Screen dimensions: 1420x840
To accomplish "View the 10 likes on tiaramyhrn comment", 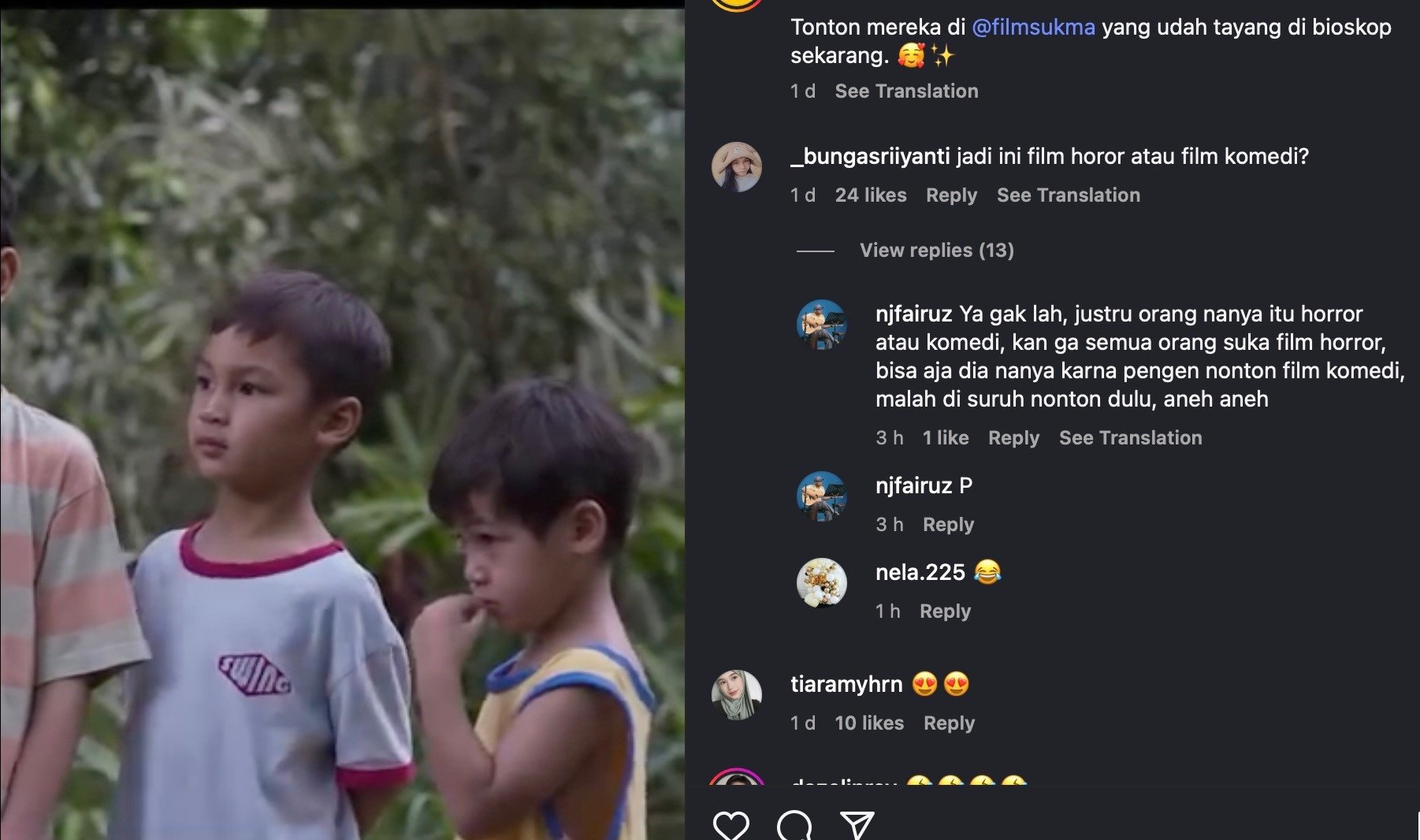I will (x=869, y=723).
